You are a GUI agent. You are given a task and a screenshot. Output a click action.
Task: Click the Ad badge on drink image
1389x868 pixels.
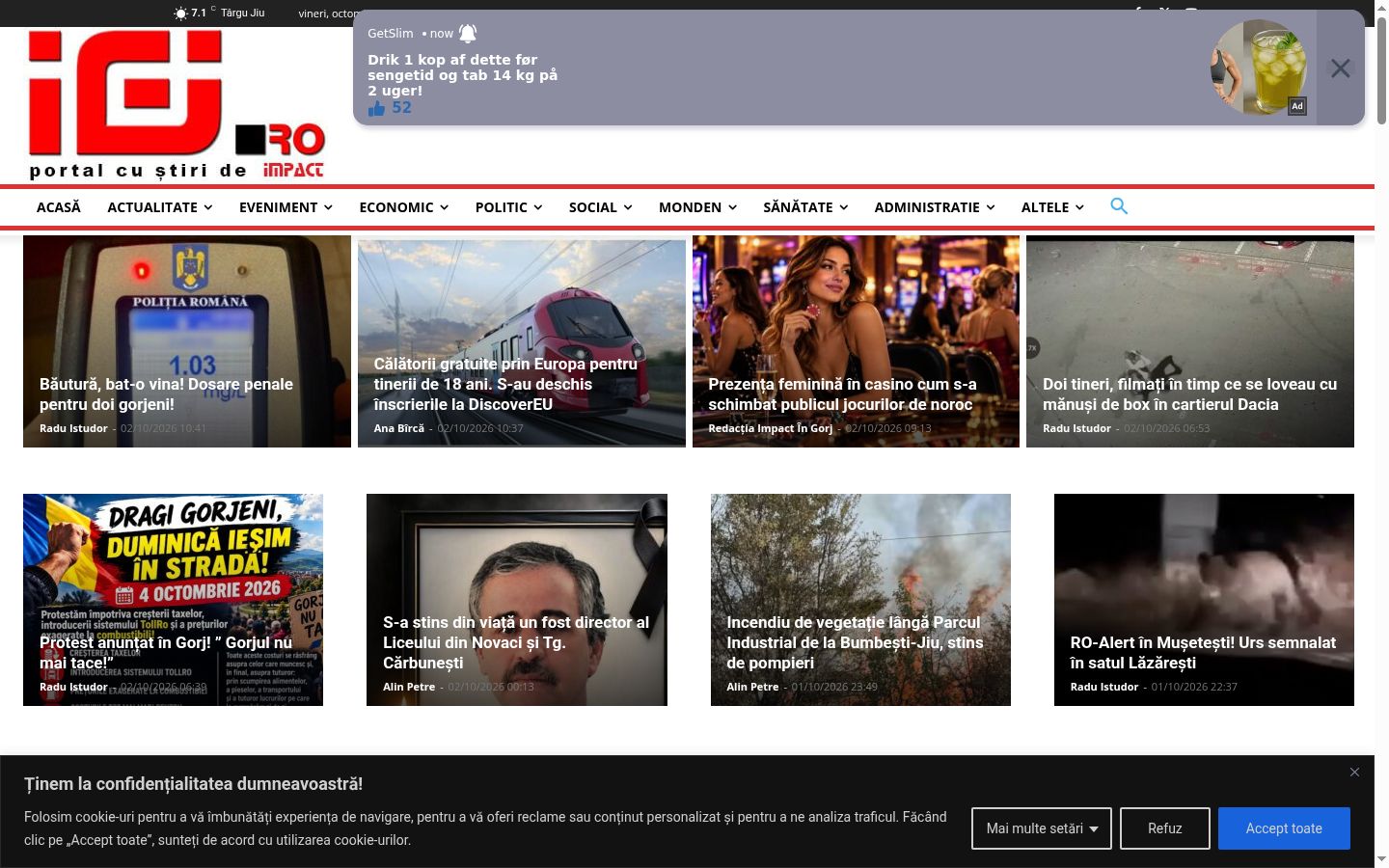click(x=1297, y=106)
